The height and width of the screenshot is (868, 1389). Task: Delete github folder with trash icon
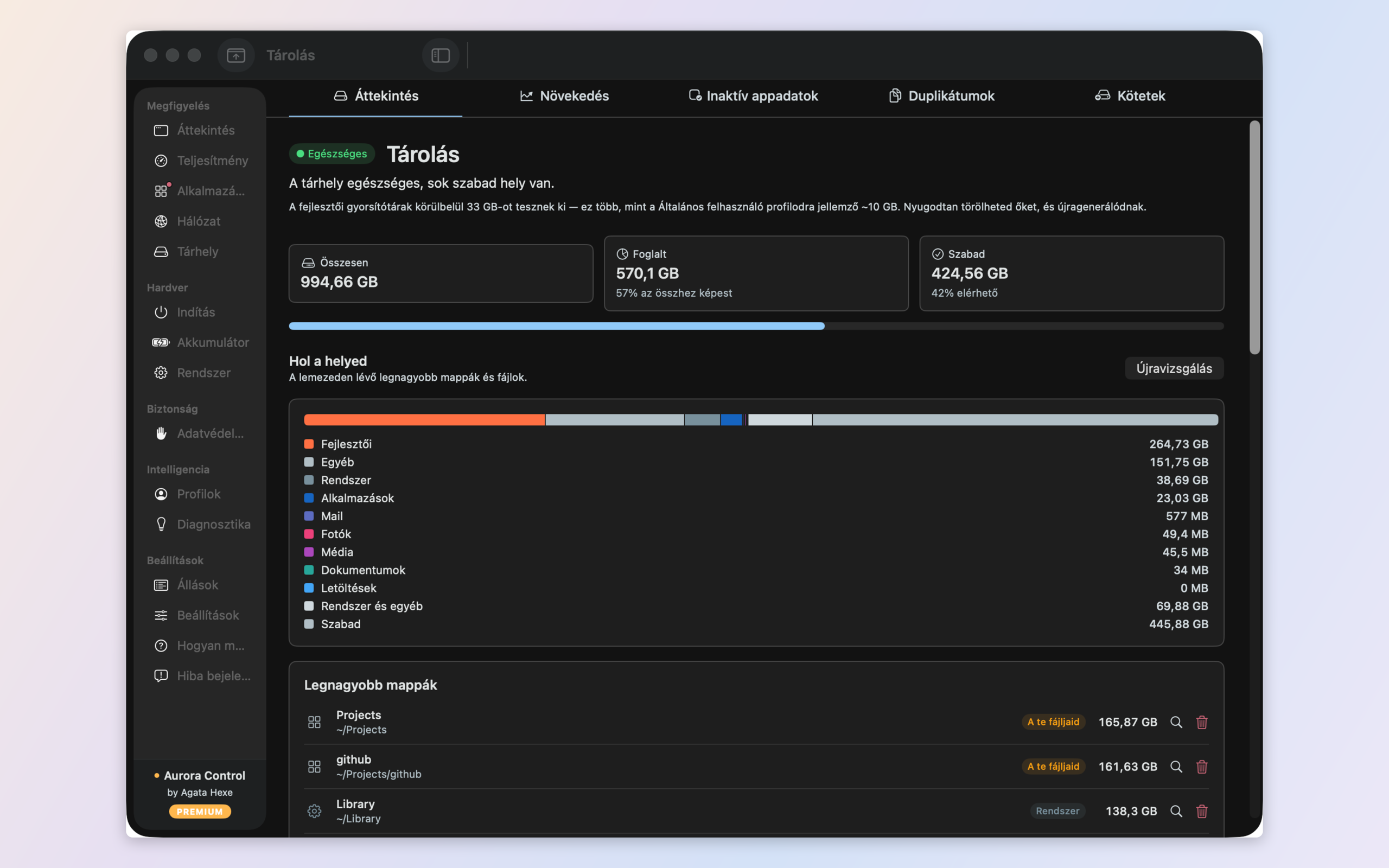coord(1202,767)
